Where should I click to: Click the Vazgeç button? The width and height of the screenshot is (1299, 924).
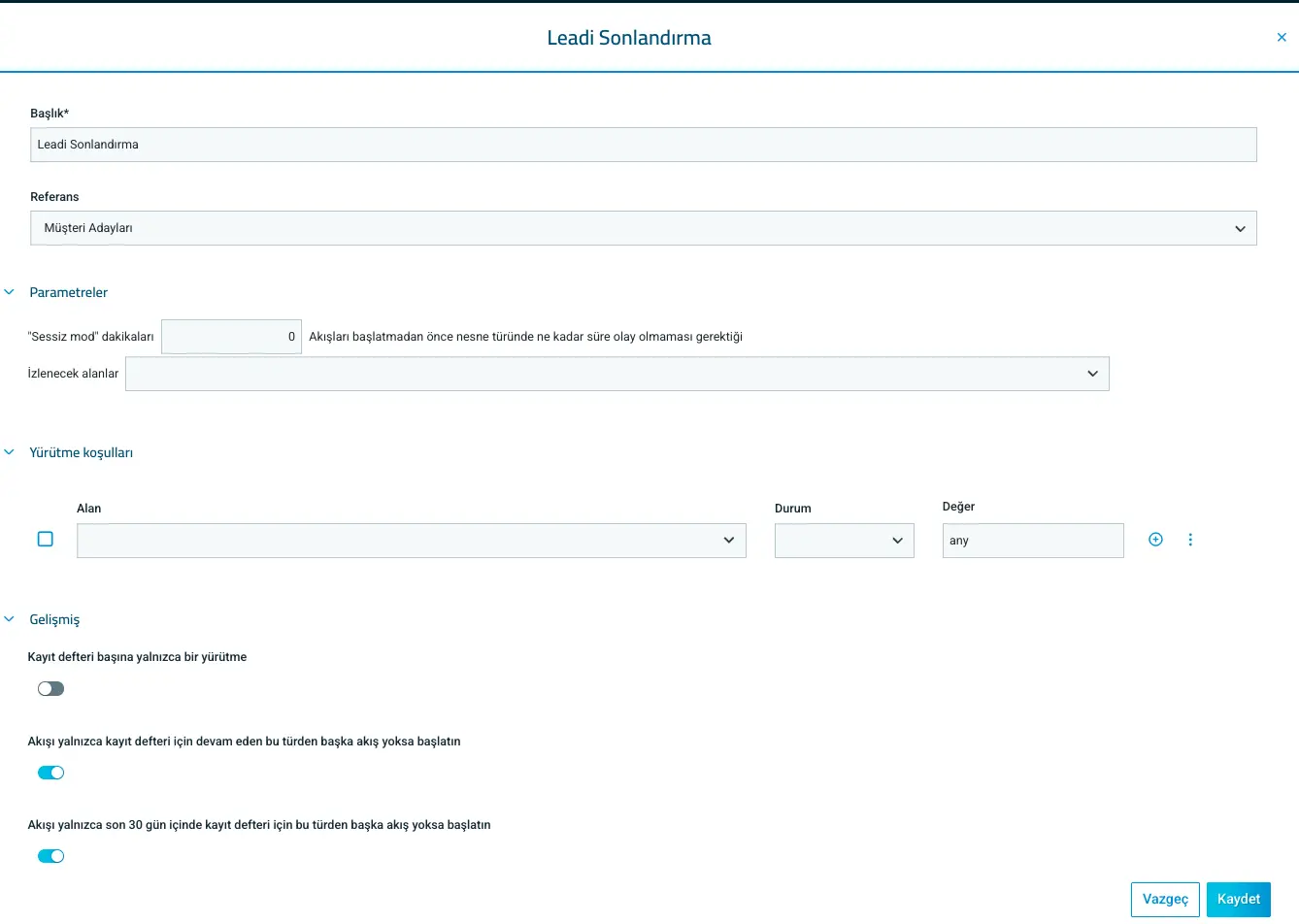coord(1166,900)
